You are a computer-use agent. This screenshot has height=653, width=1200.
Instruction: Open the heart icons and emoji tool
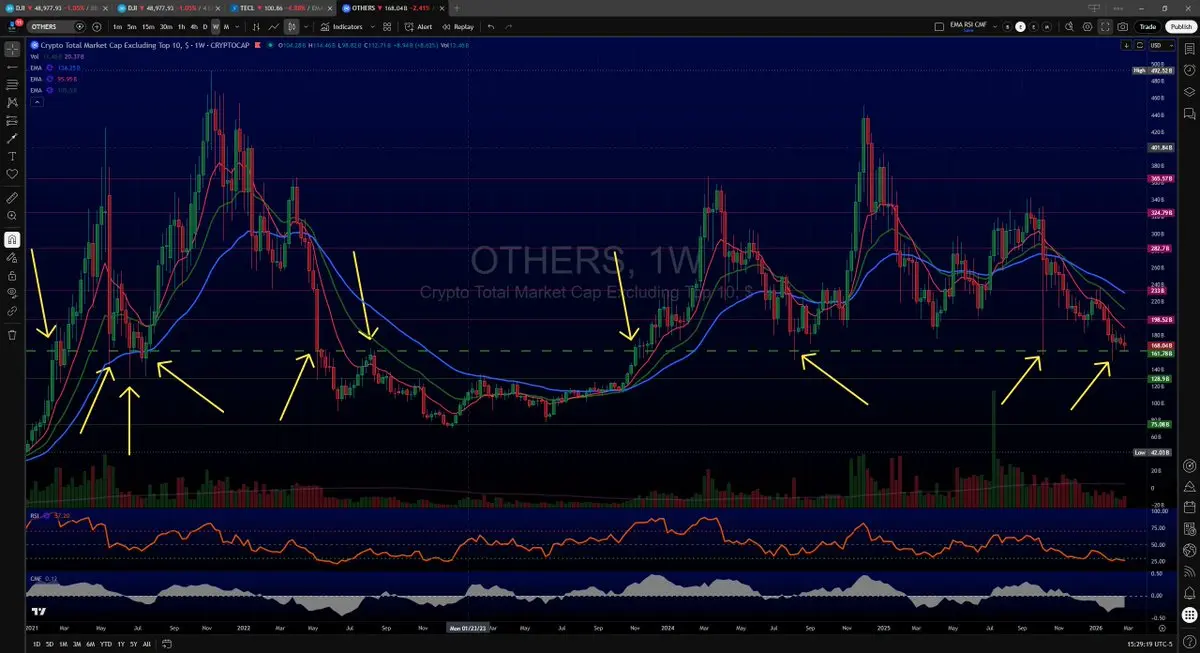pos(12,174)
